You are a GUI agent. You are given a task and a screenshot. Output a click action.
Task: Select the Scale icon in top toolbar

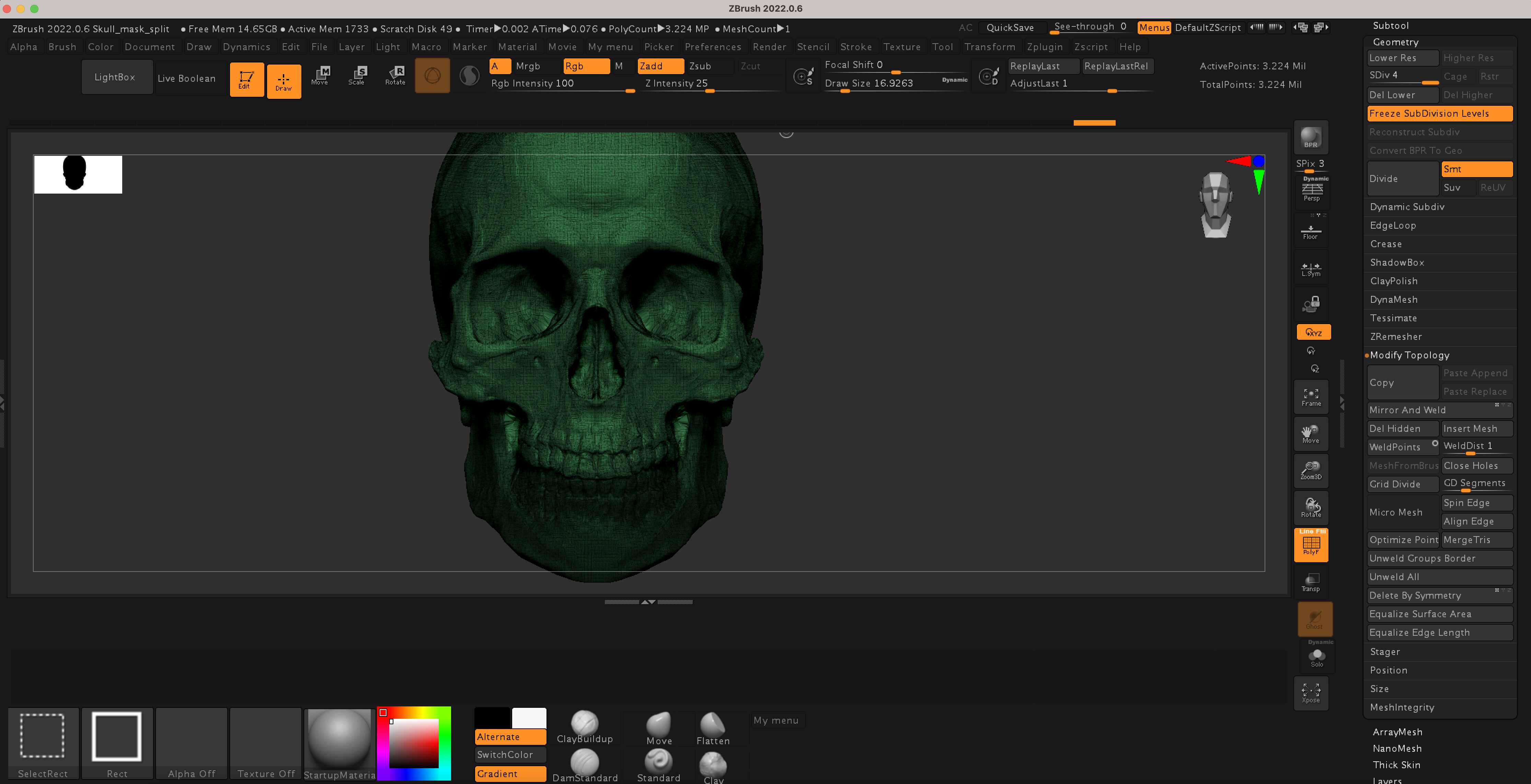coord(357,76)
